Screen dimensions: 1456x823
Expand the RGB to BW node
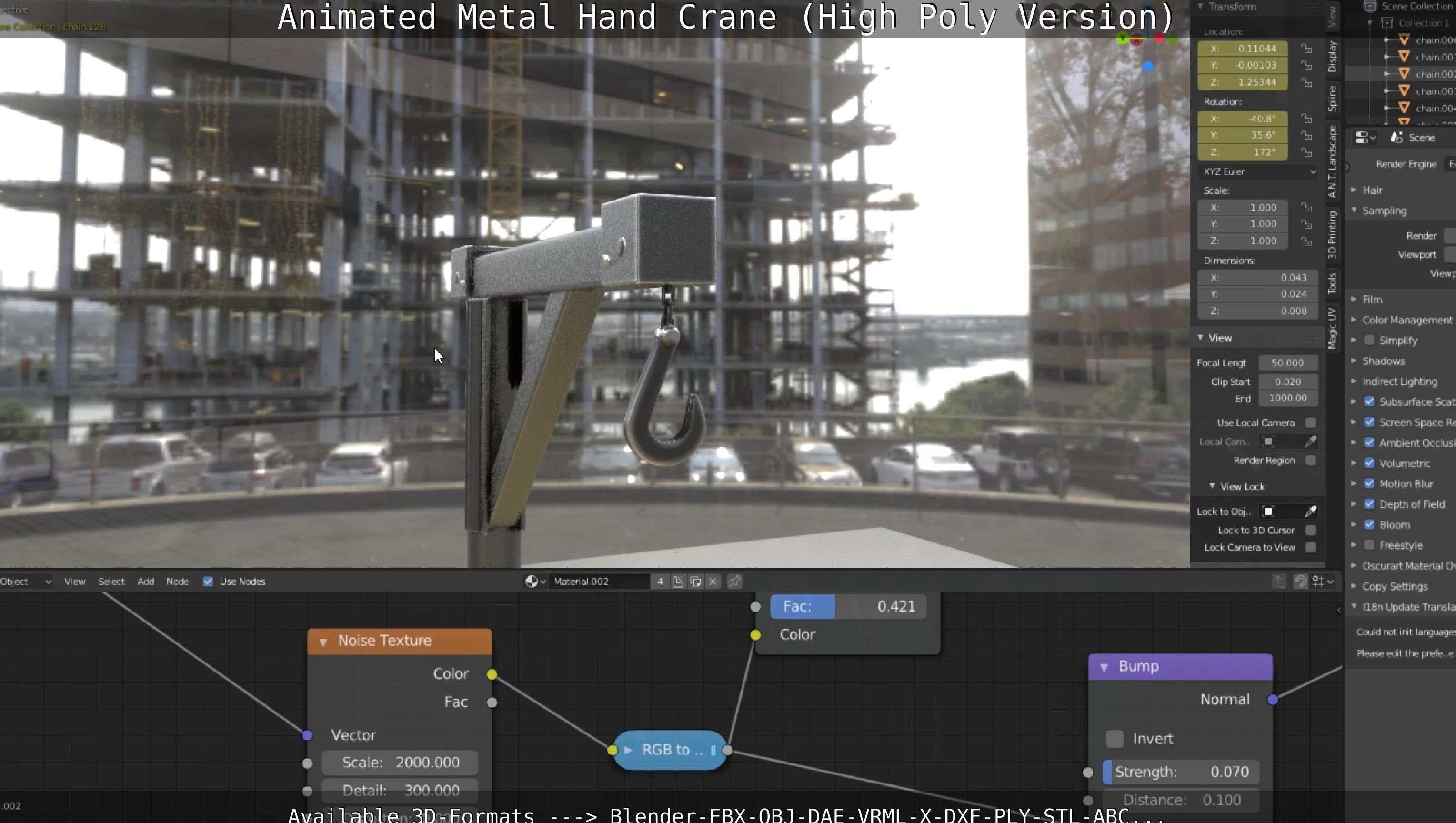[x=627, y=750]
